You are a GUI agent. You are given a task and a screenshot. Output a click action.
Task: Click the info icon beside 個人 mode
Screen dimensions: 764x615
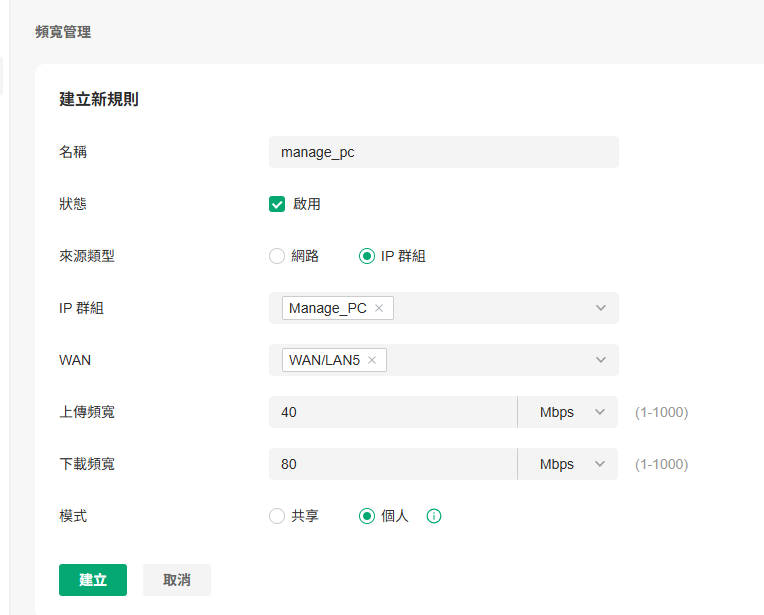point(434,516)
